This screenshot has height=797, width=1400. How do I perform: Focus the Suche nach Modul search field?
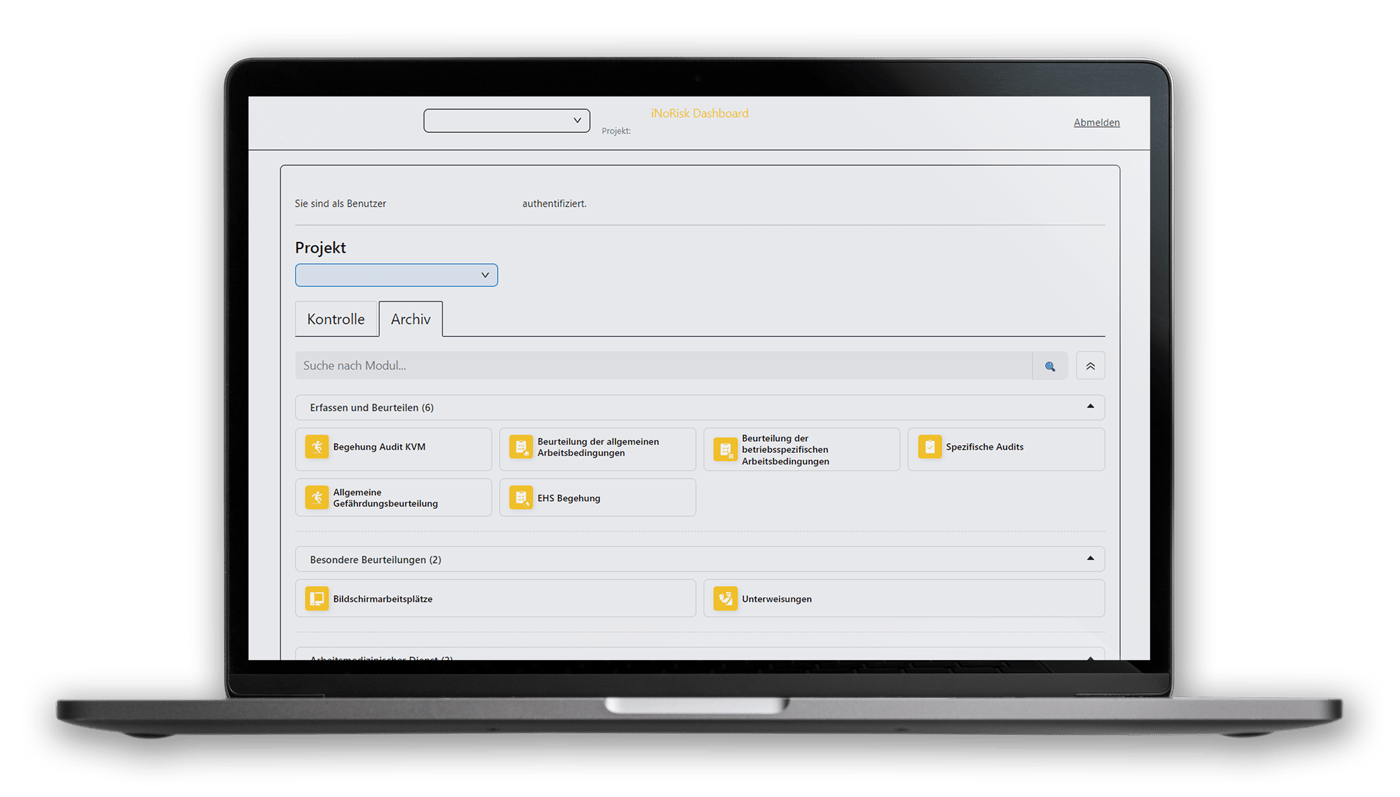664,366
